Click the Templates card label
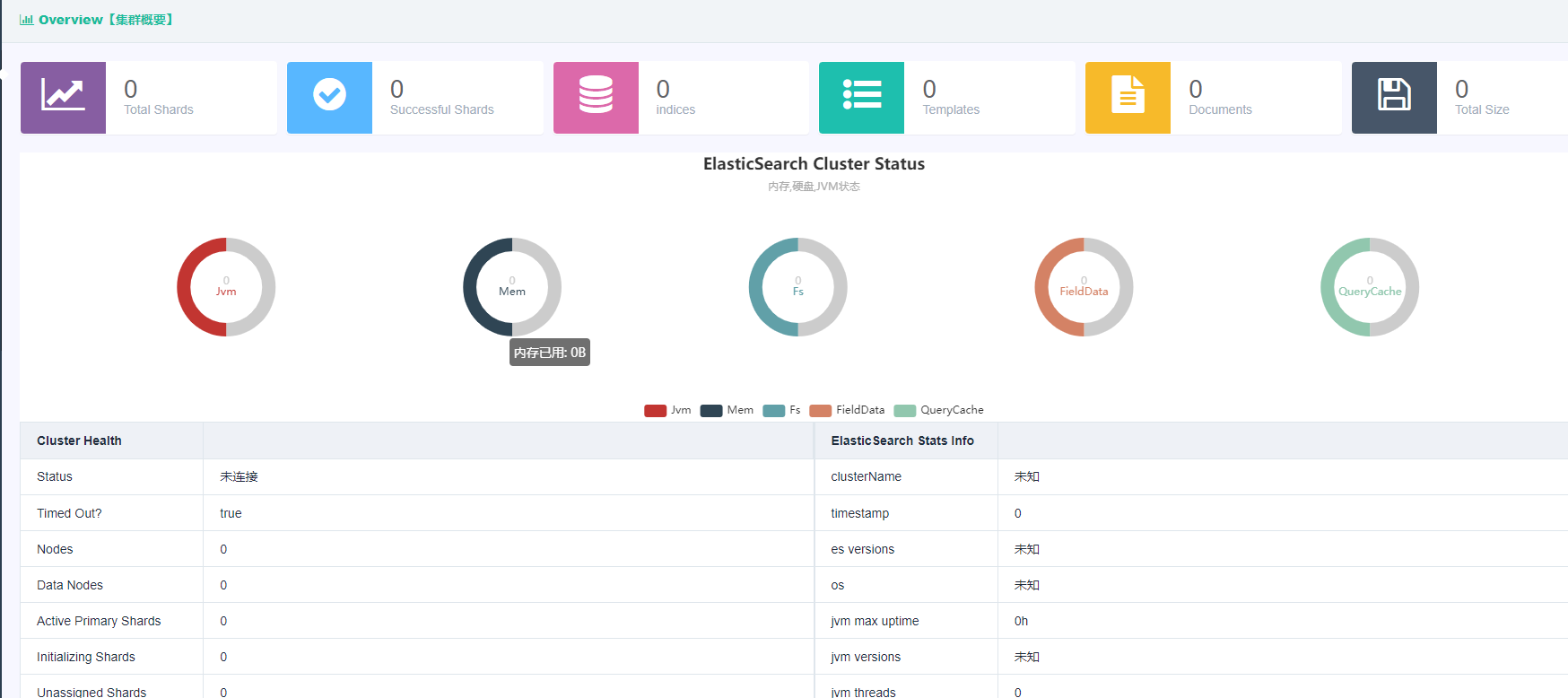 [x=951, y=109]
